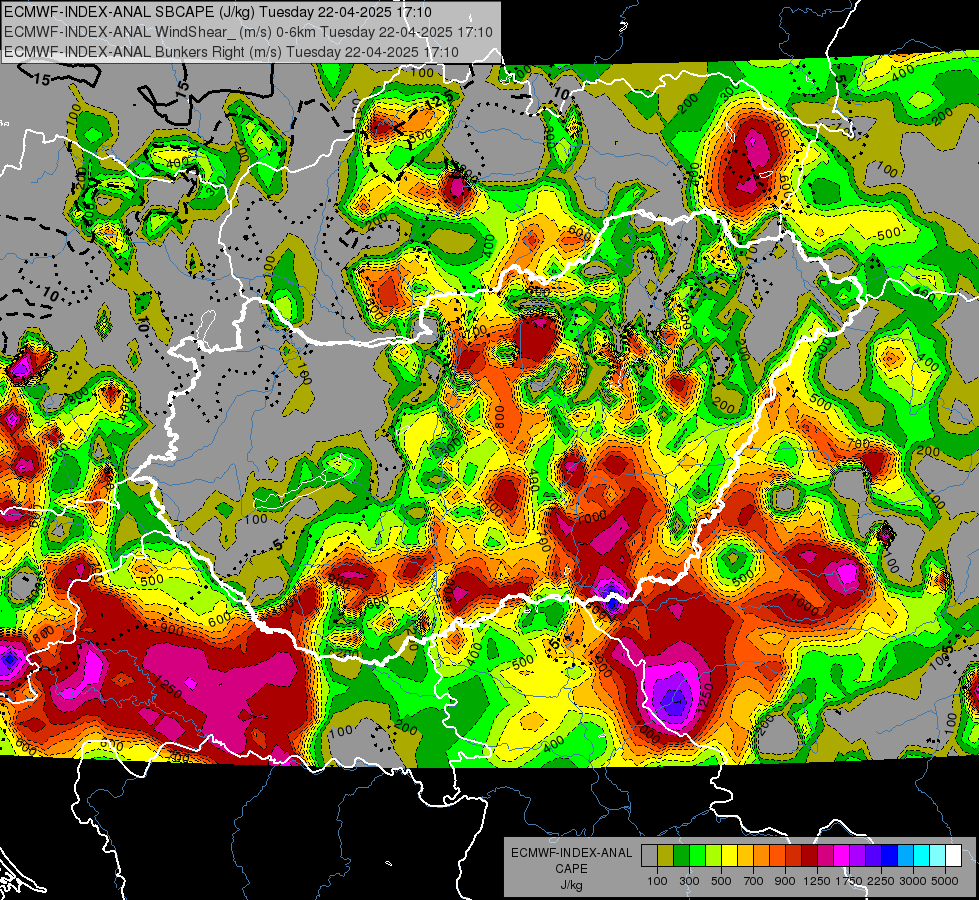979x900 pixels.
Task: Select the pale cyan legend swatch
Action: coord(938,856)
